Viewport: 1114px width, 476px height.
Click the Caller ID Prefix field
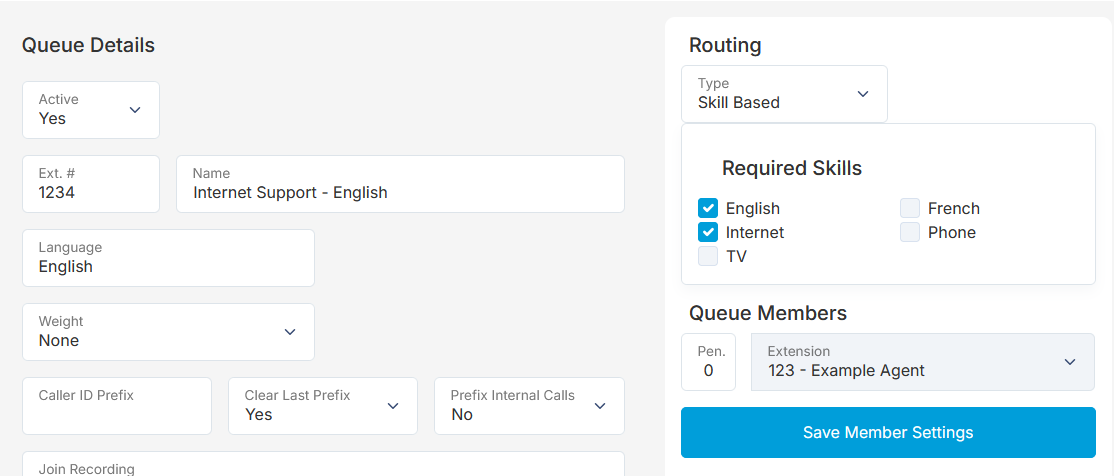[x=117, y=406]
